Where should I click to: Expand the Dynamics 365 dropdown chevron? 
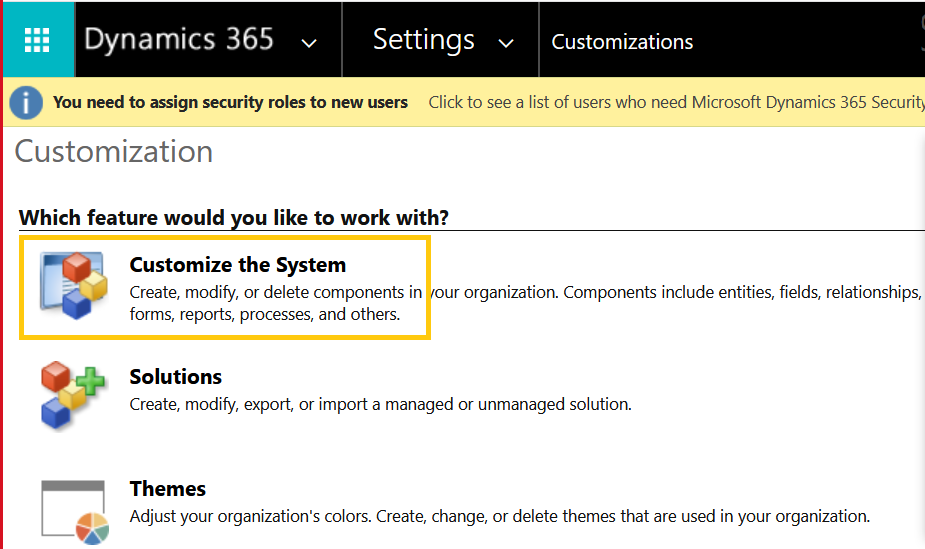309,42
